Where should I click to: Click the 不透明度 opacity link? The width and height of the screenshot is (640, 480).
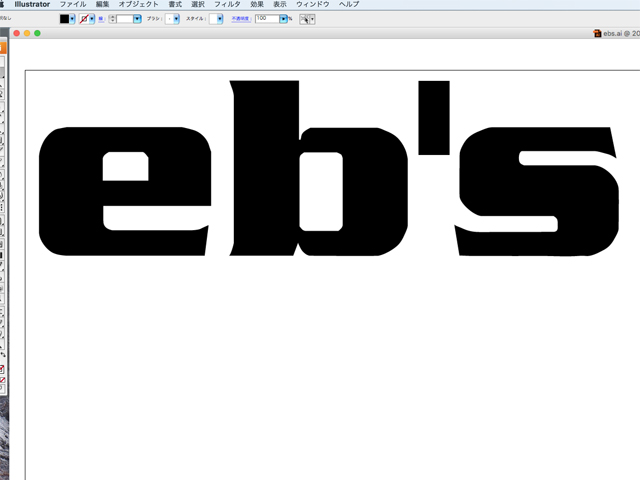pyautogui.click(x=241, y=18)
